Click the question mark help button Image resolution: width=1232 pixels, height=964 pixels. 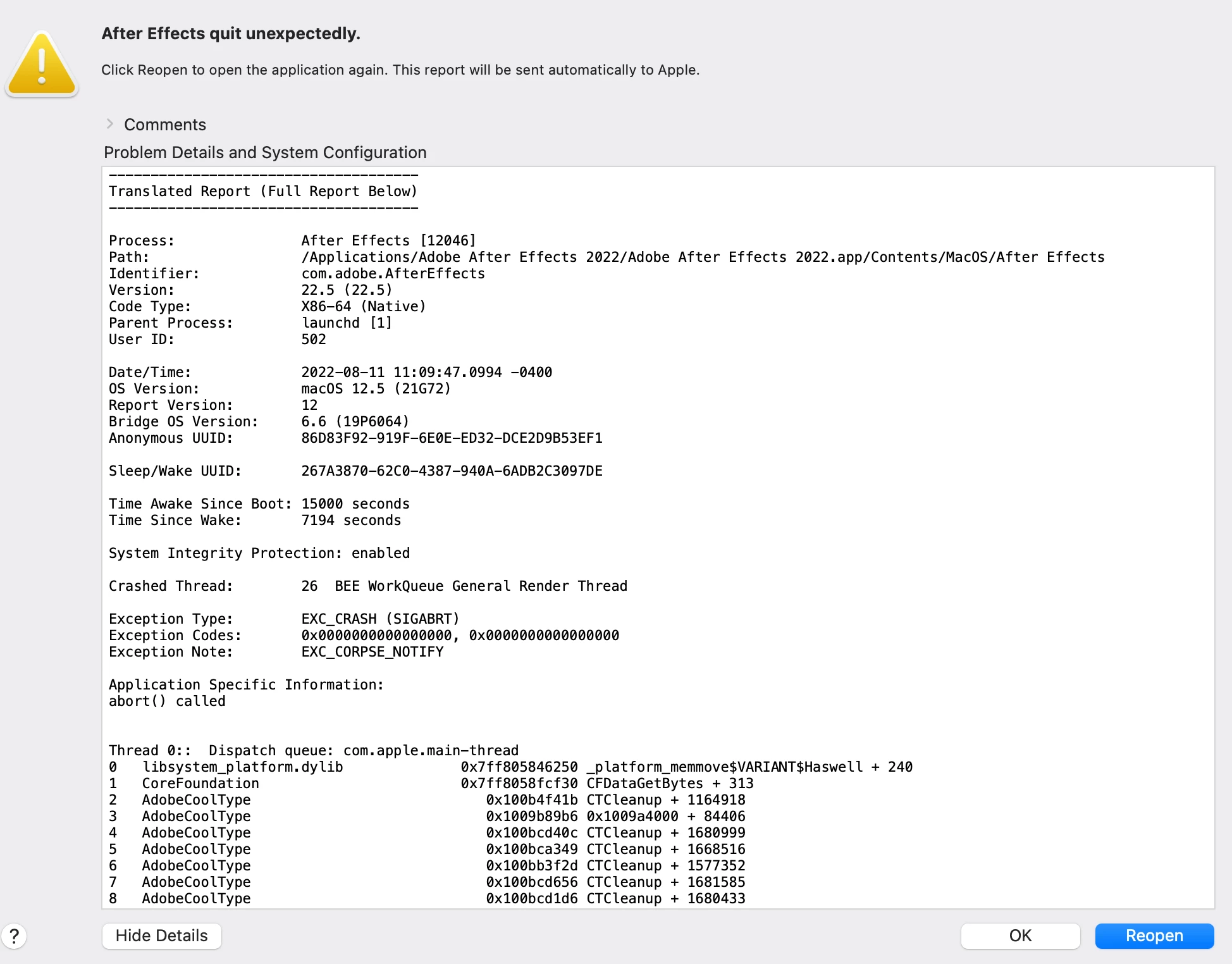(x=14, y=936)
